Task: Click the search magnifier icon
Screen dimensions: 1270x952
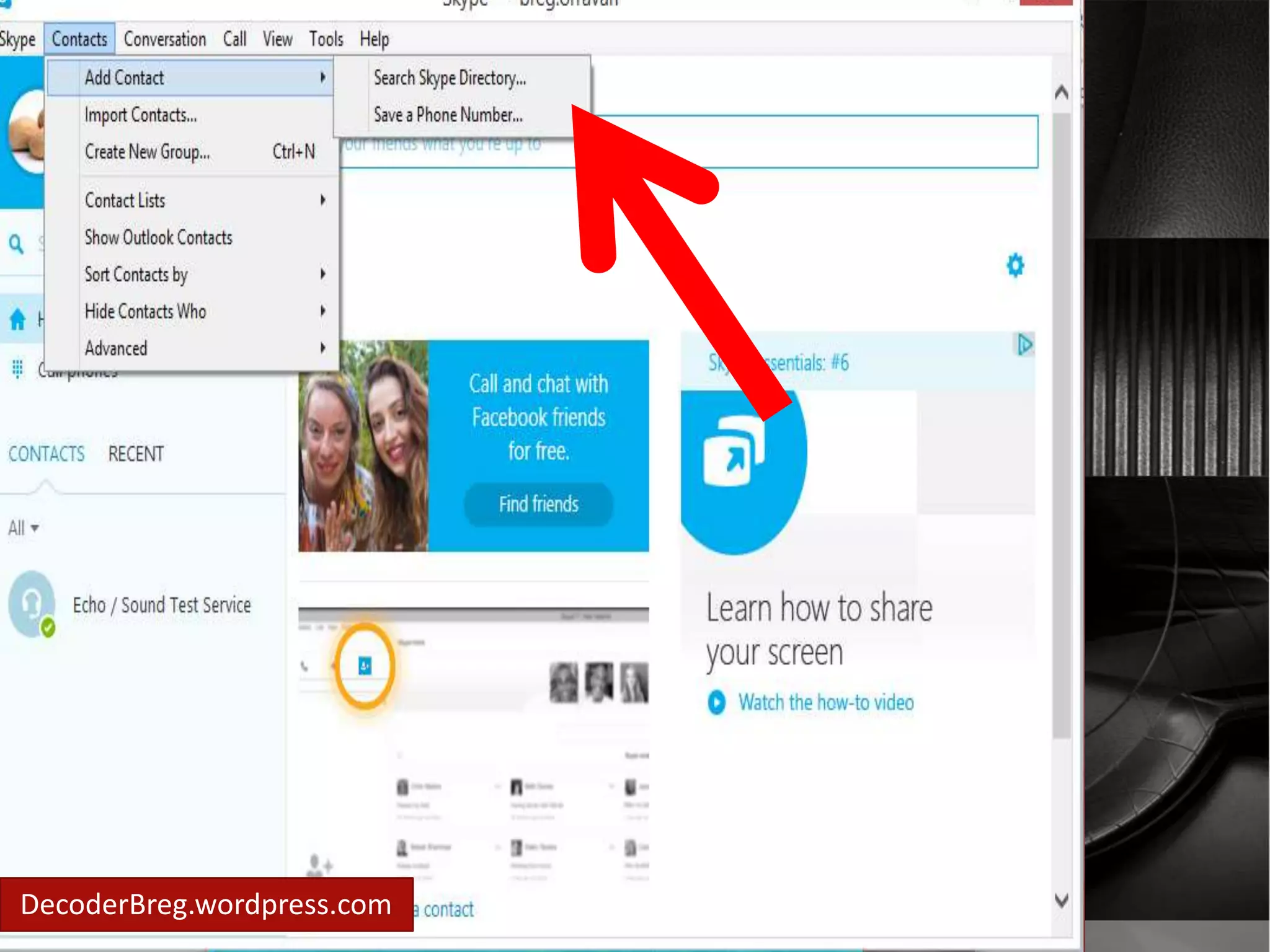Action: (x=17, y=244)
